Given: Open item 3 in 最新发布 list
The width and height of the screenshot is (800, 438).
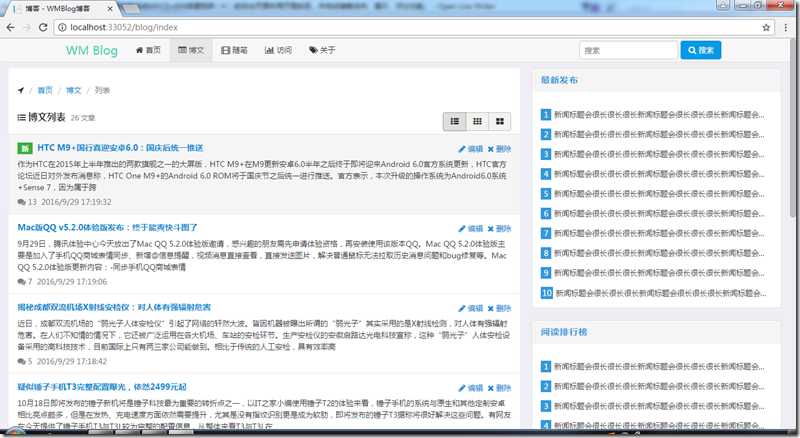Looking at the screenshot, I should coord(659,154).
